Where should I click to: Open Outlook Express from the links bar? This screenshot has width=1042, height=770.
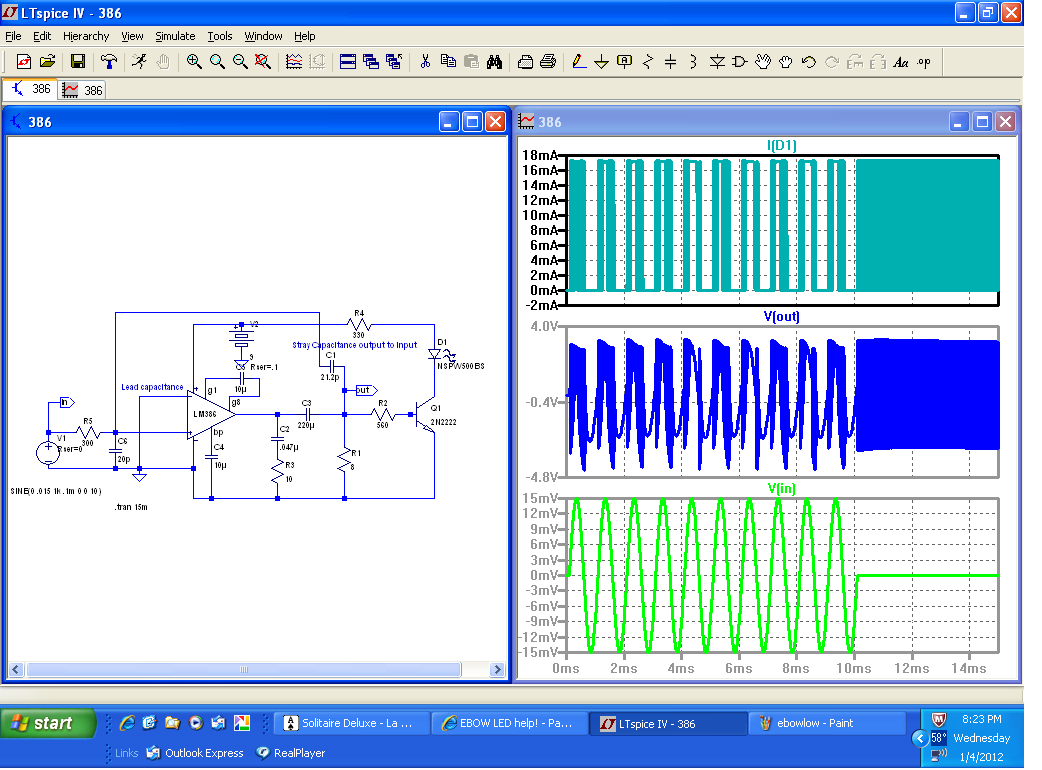click(195, 753)
